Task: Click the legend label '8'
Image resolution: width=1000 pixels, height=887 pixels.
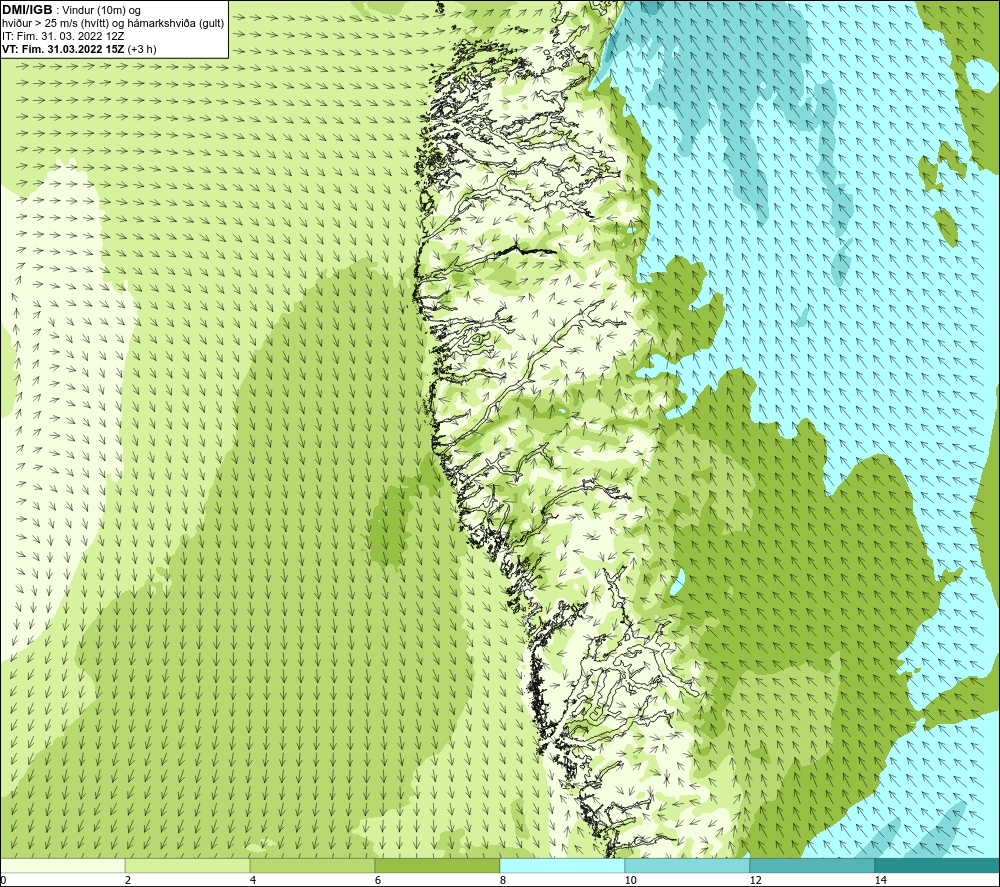Action: 503,880
